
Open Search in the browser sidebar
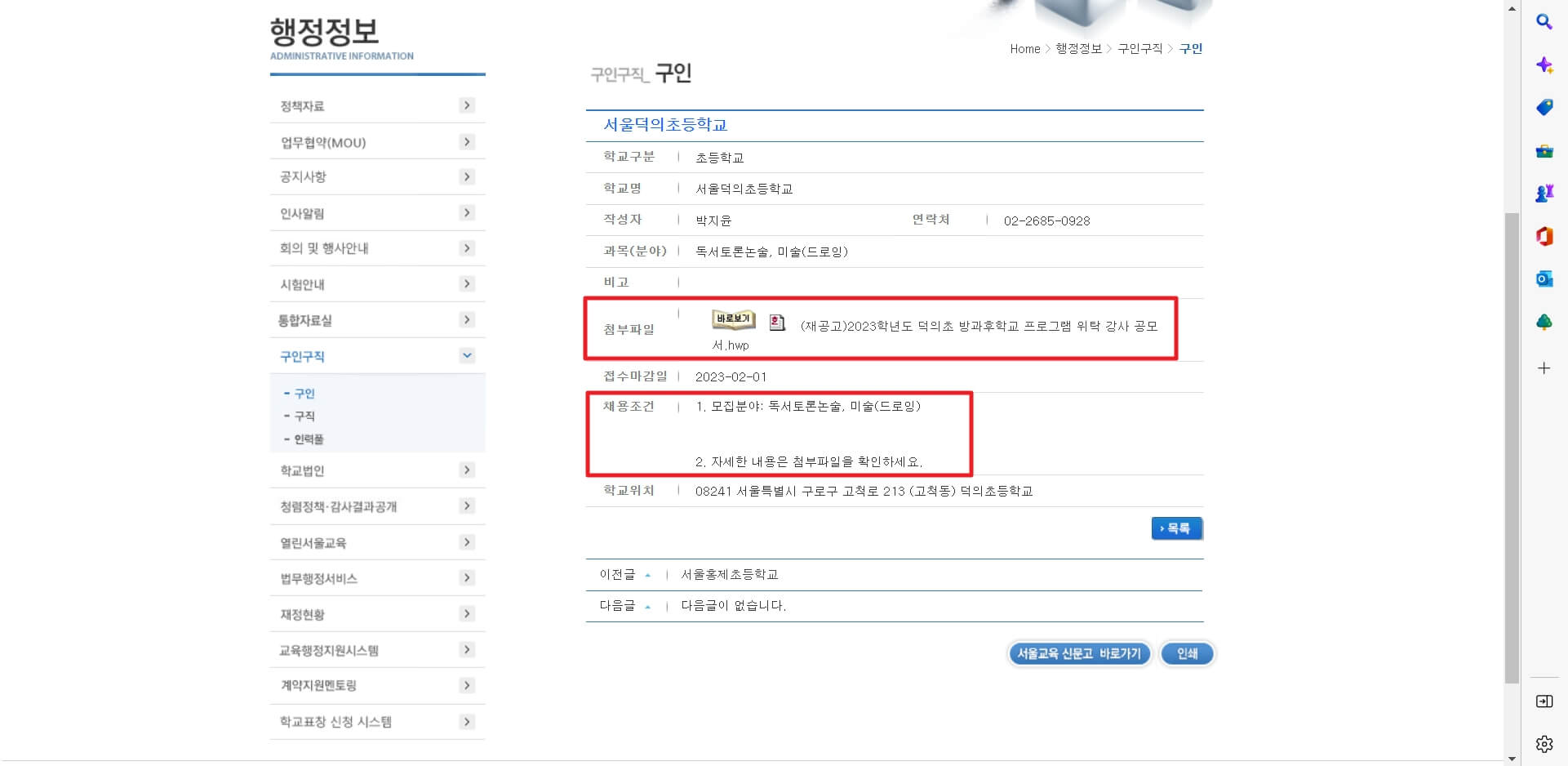point(1544,22)
